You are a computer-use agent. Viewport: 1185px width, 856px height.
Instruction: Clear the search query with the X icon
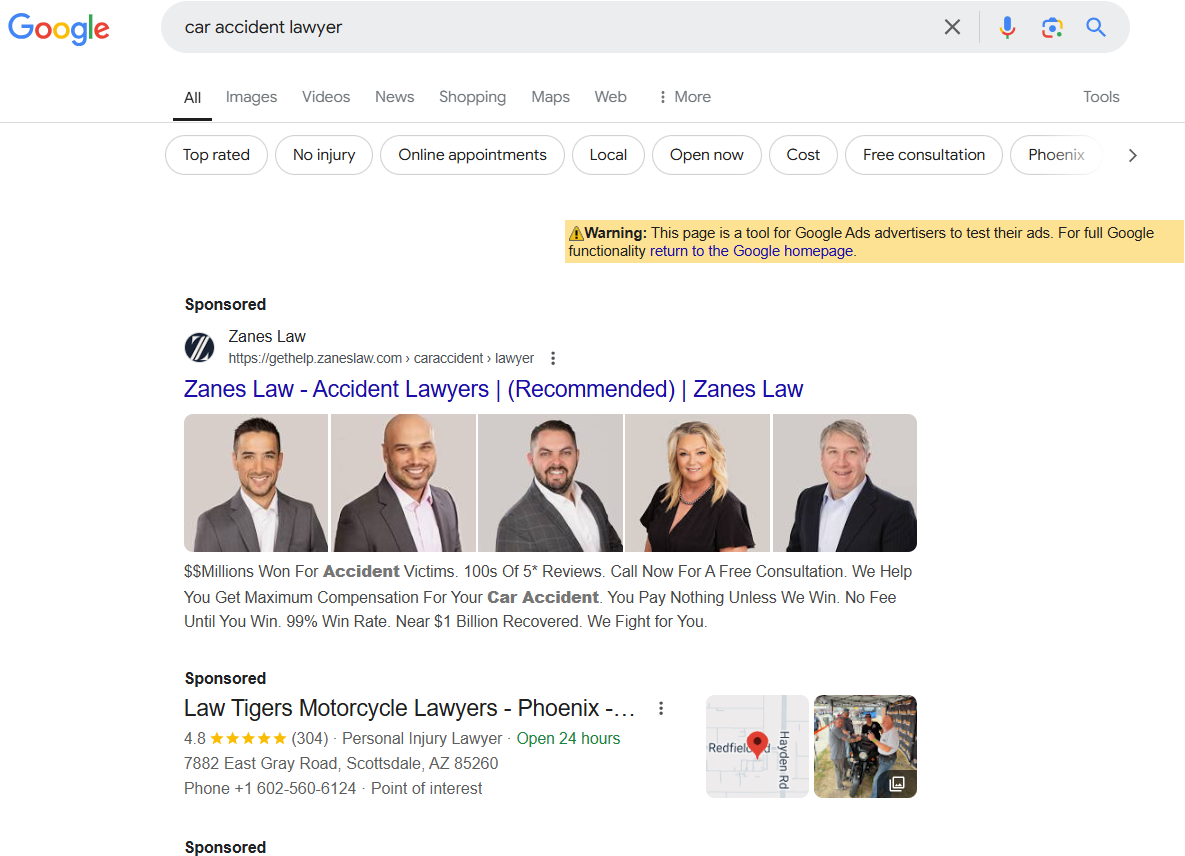(x=952, y=27)
